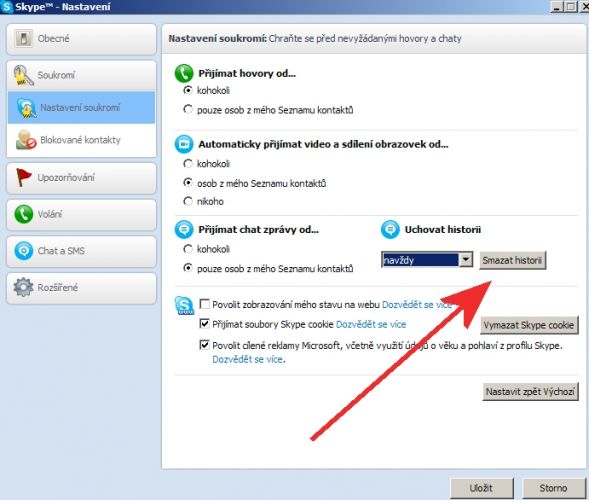This screenshot has width=589, height=500.
Task: Click the Nastavení soukromí shield icon
Action: [x=26, y=108]
